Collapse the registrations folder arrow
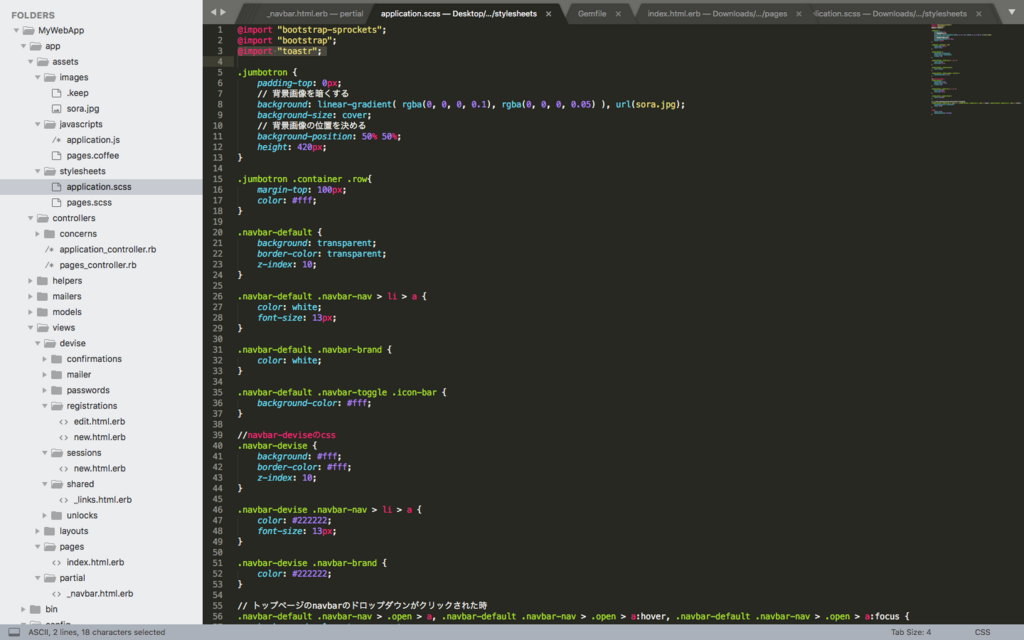This screenshot has width=1024, height=640. click(45, 406)
